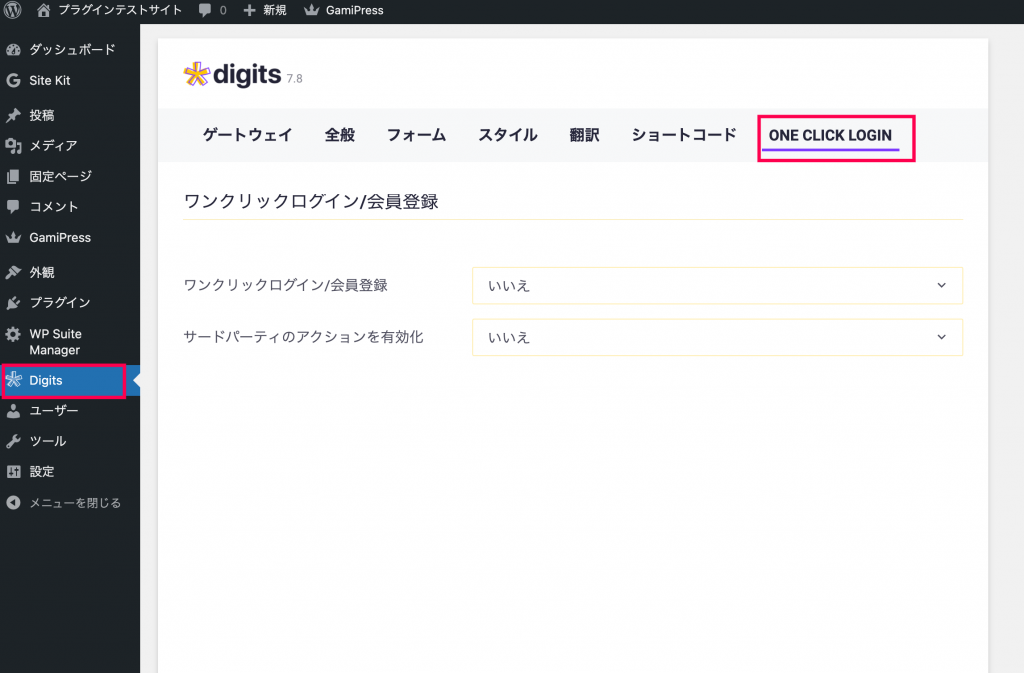Click the プラグイン plug icon
1024x673 pixels.
[13, 302]
